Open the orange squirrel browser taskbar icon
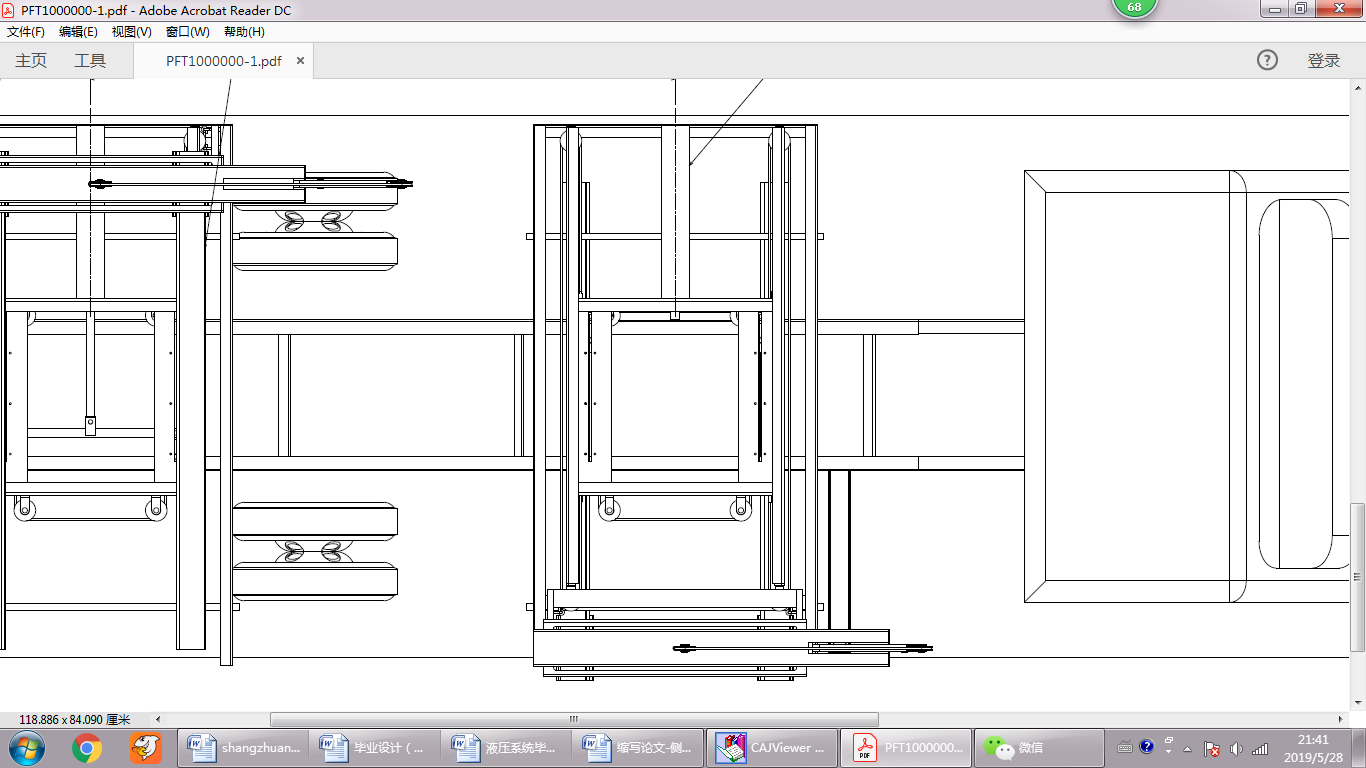 click(x=146, y=747)
